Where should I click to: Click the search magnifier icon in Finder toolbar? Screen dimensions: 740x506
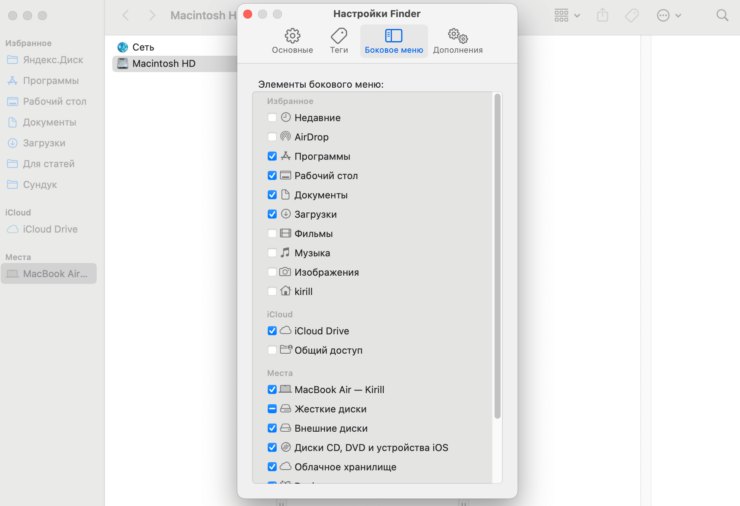(722, 16)
